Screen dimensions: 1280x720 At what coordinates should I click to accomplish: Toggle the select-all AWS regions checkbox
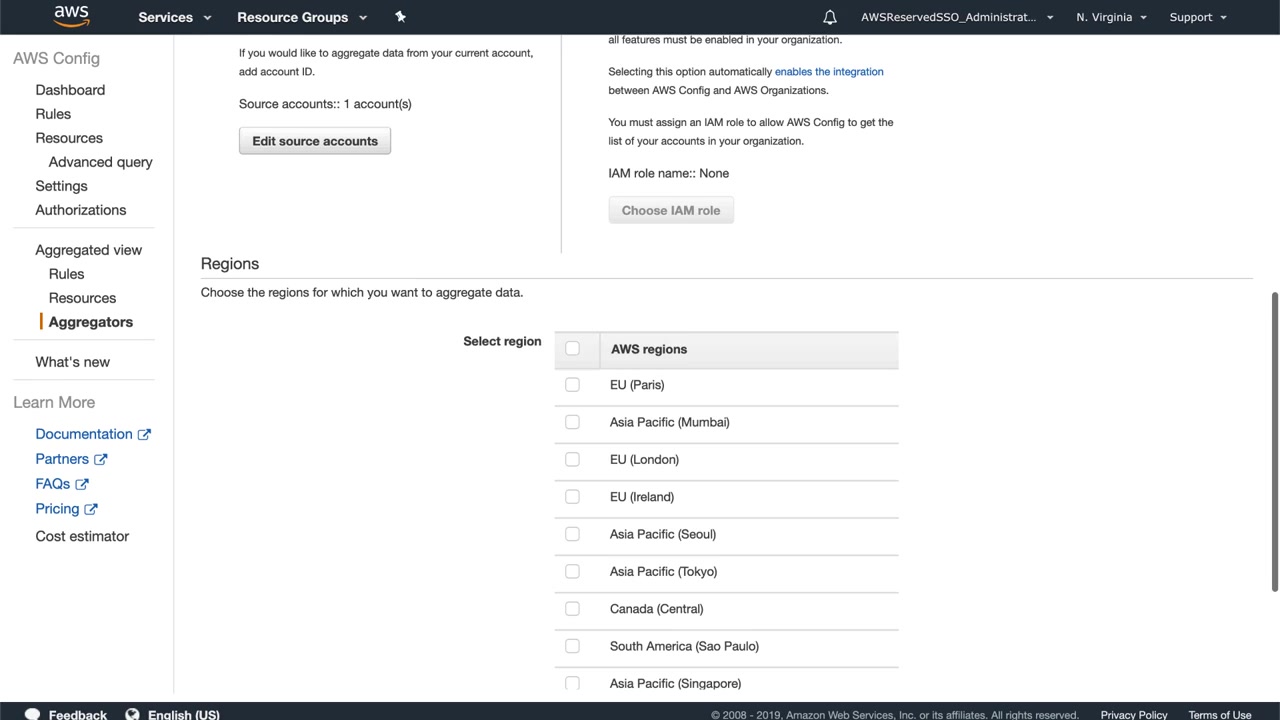(x=572, y=348)
